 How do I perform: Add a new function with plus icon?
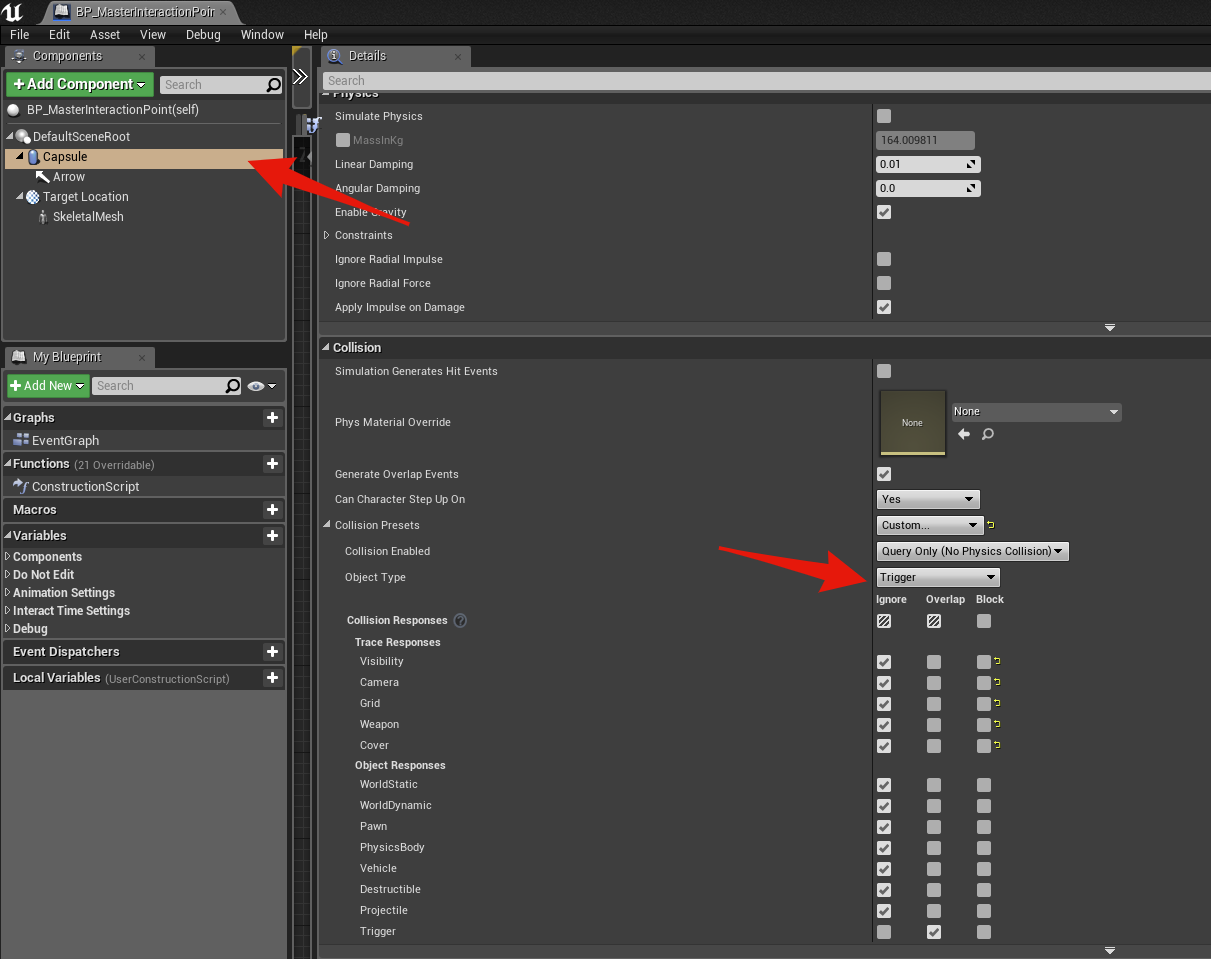coord(272,464)
